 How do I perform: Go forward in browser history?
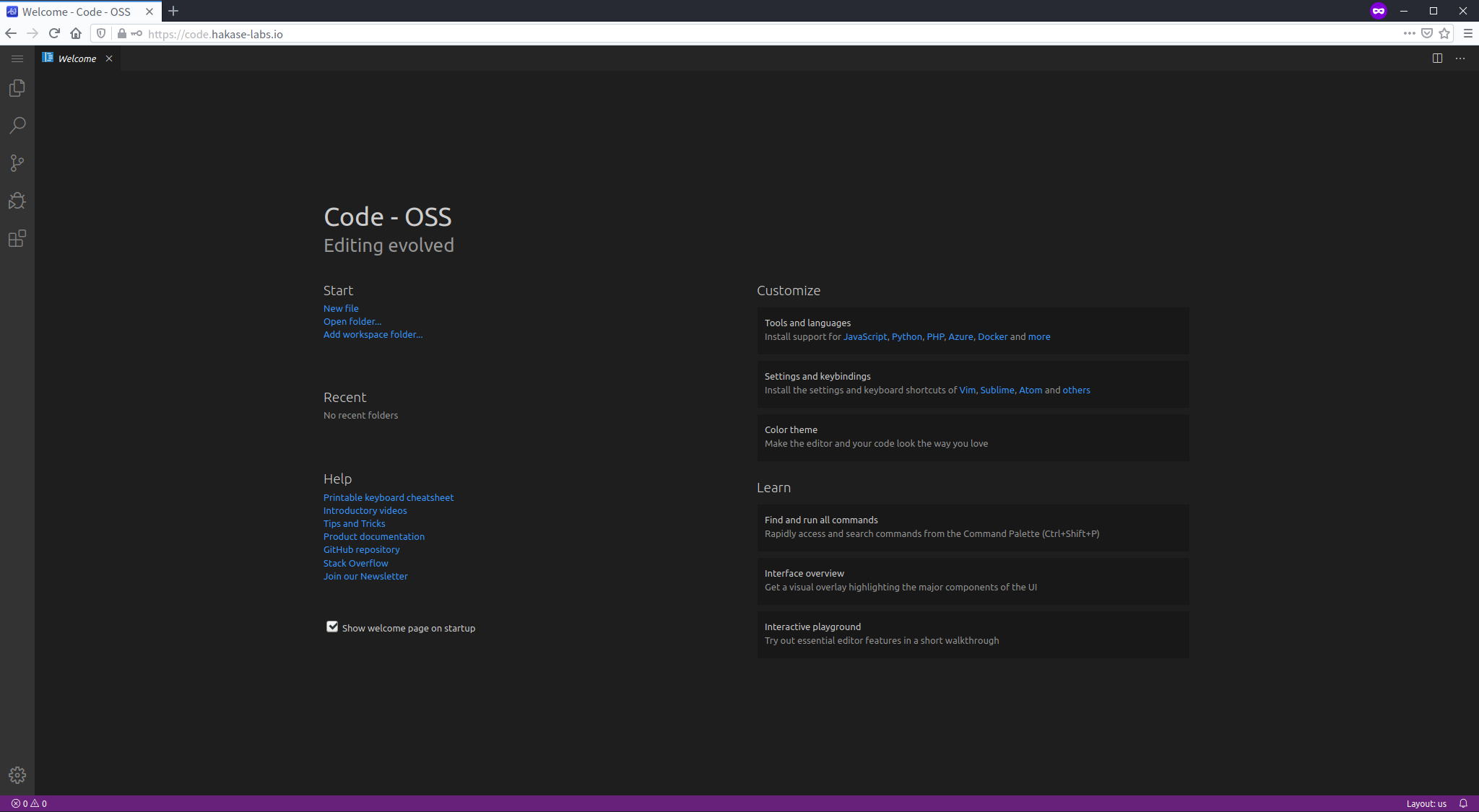coord(32,33)
